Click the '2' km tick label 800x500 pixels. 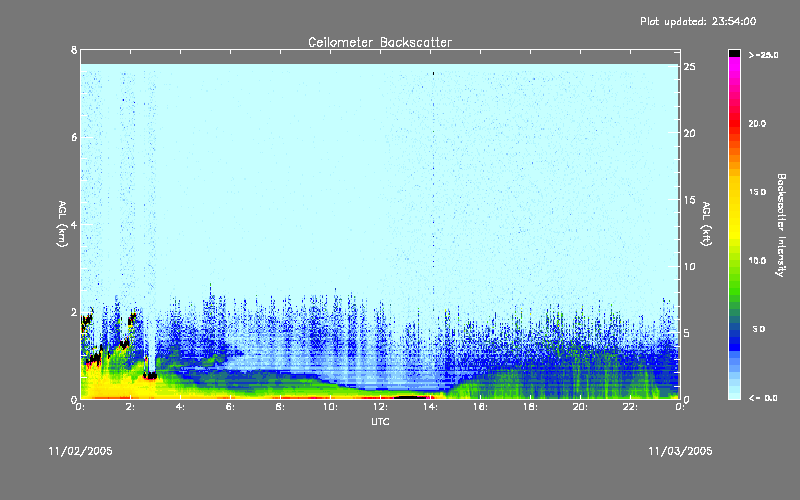74,312
